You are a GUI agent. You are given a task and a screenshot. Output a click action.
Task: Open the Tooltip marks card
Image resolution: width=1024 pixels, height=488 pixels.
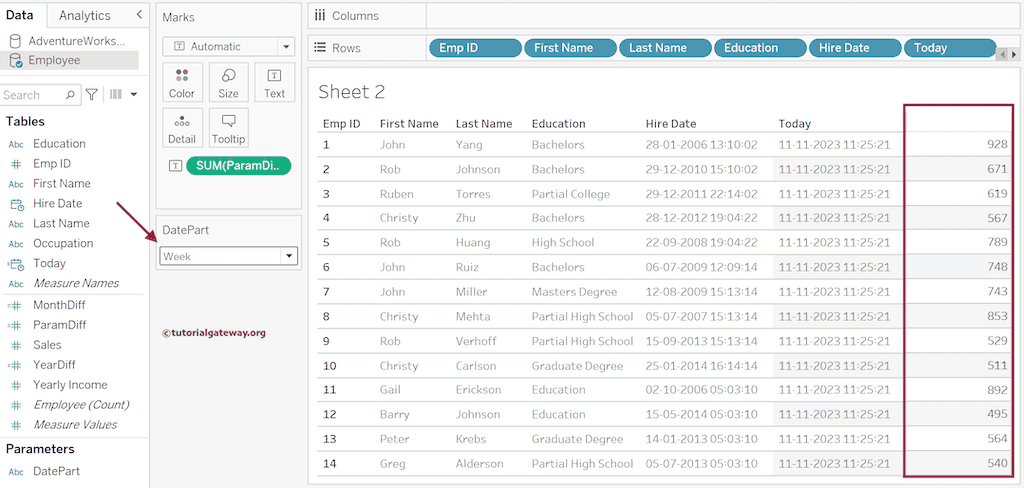click(x=229, y=128)
